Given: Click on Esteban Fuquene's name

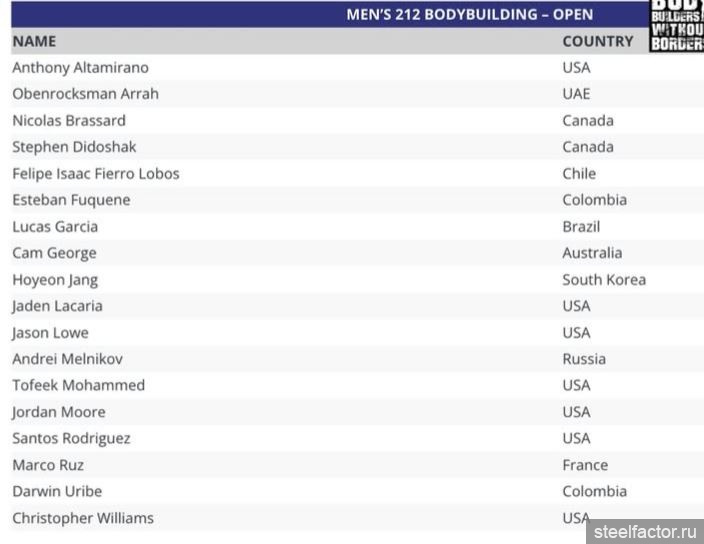Looking at the screenshot, I should [x=71, y=200].
